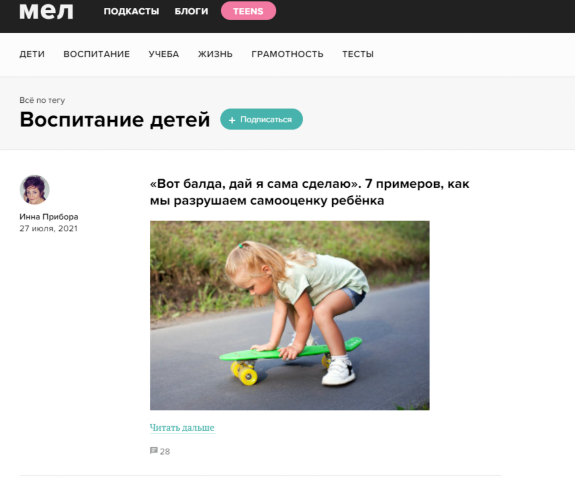Go to the Грамотность category
Viewport: 575px width, 479px height.
point(287,54)
